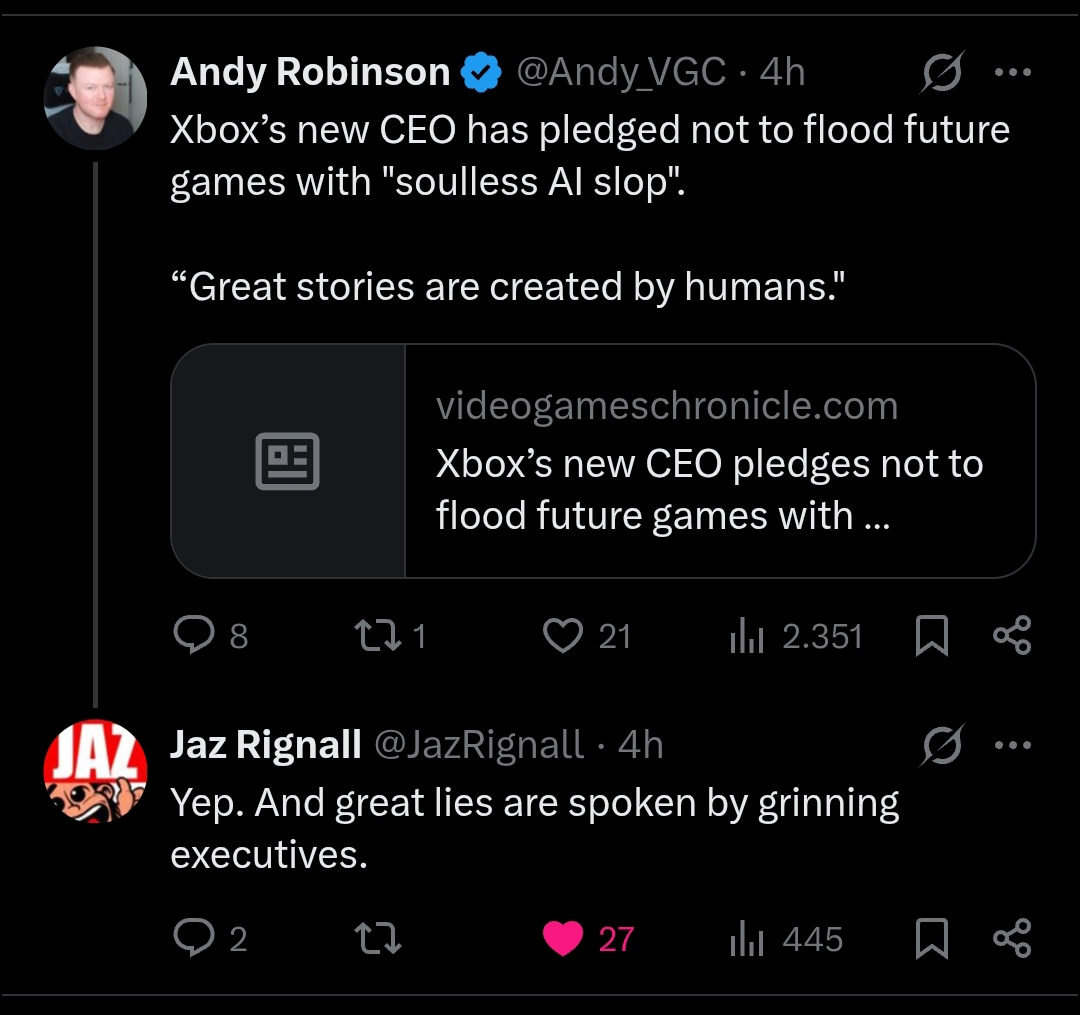Open Andy Robinson's profile picture
Viewport: 1080px width, 1015px height.
coord(96,98)
